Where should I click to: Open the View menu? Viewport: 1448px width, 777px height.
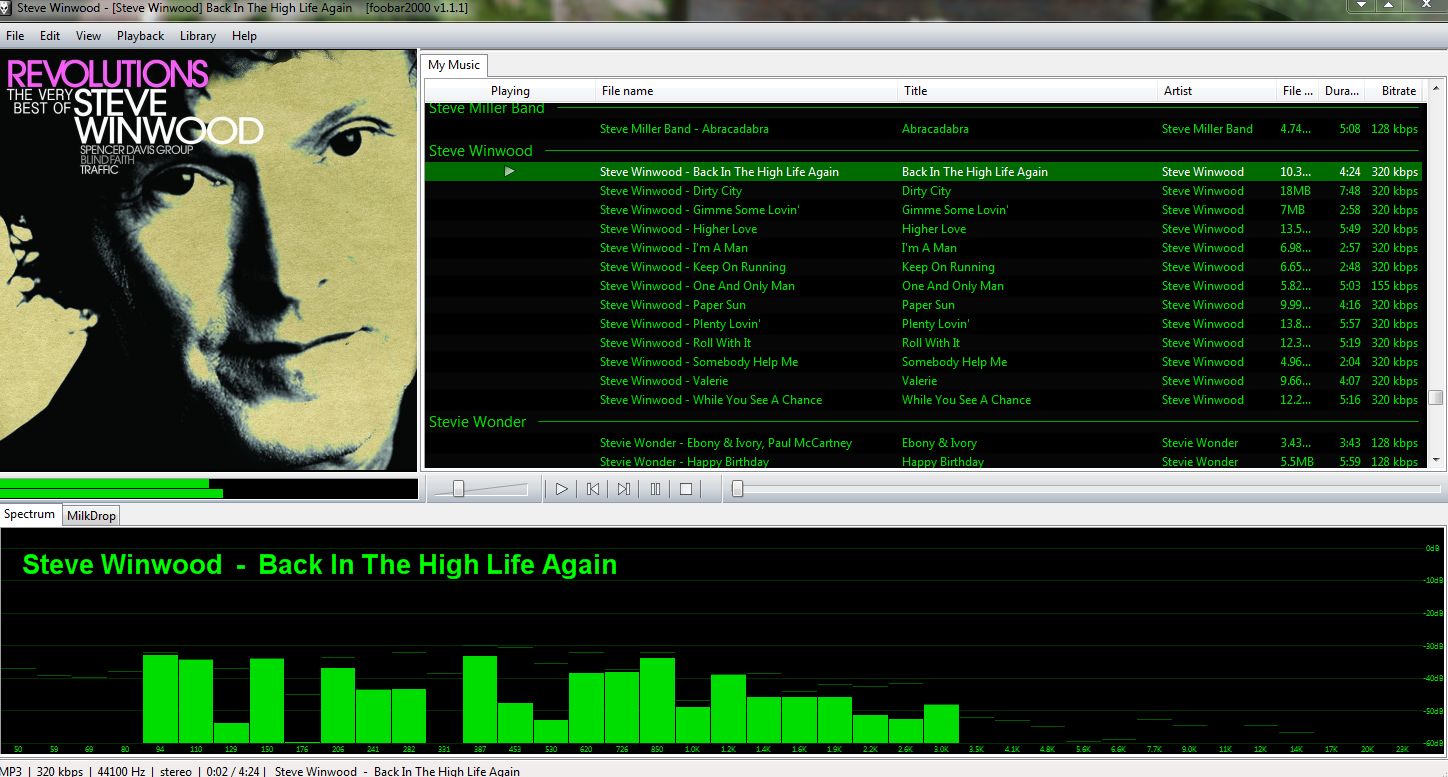pos(89,36)
